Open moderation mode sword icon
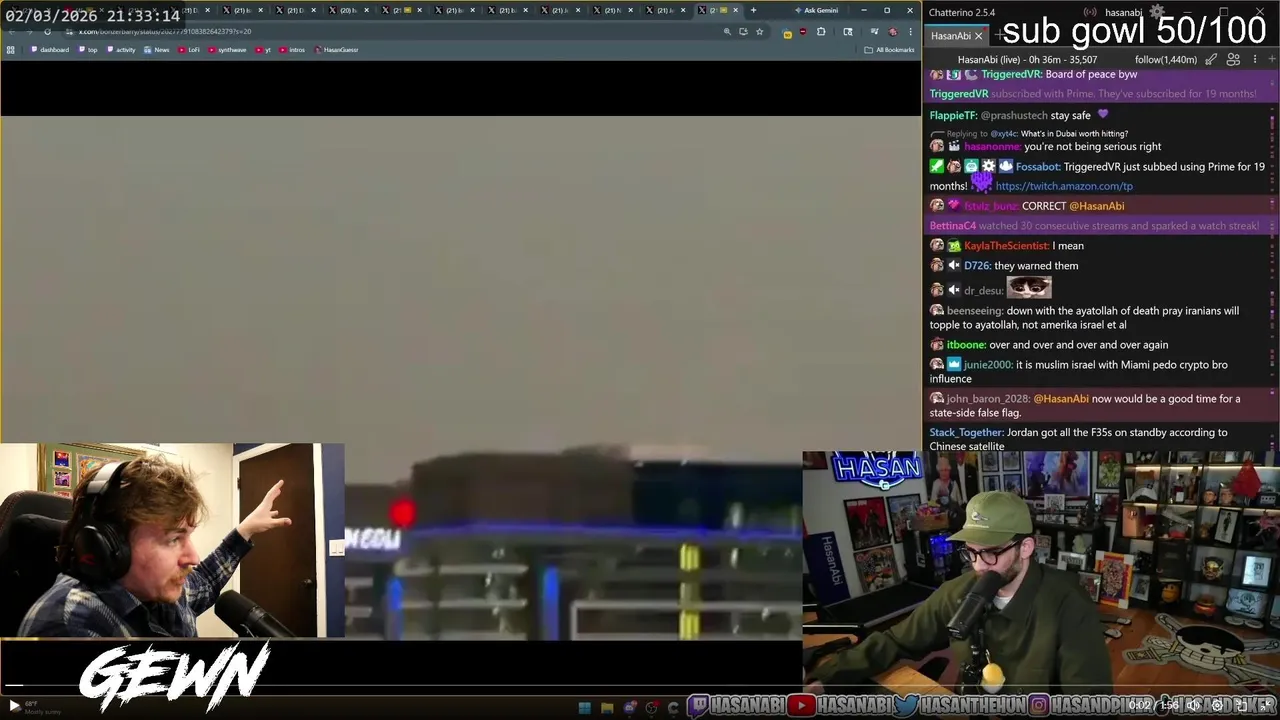Screen dimensions: 1280x720 pos(1211,60)
